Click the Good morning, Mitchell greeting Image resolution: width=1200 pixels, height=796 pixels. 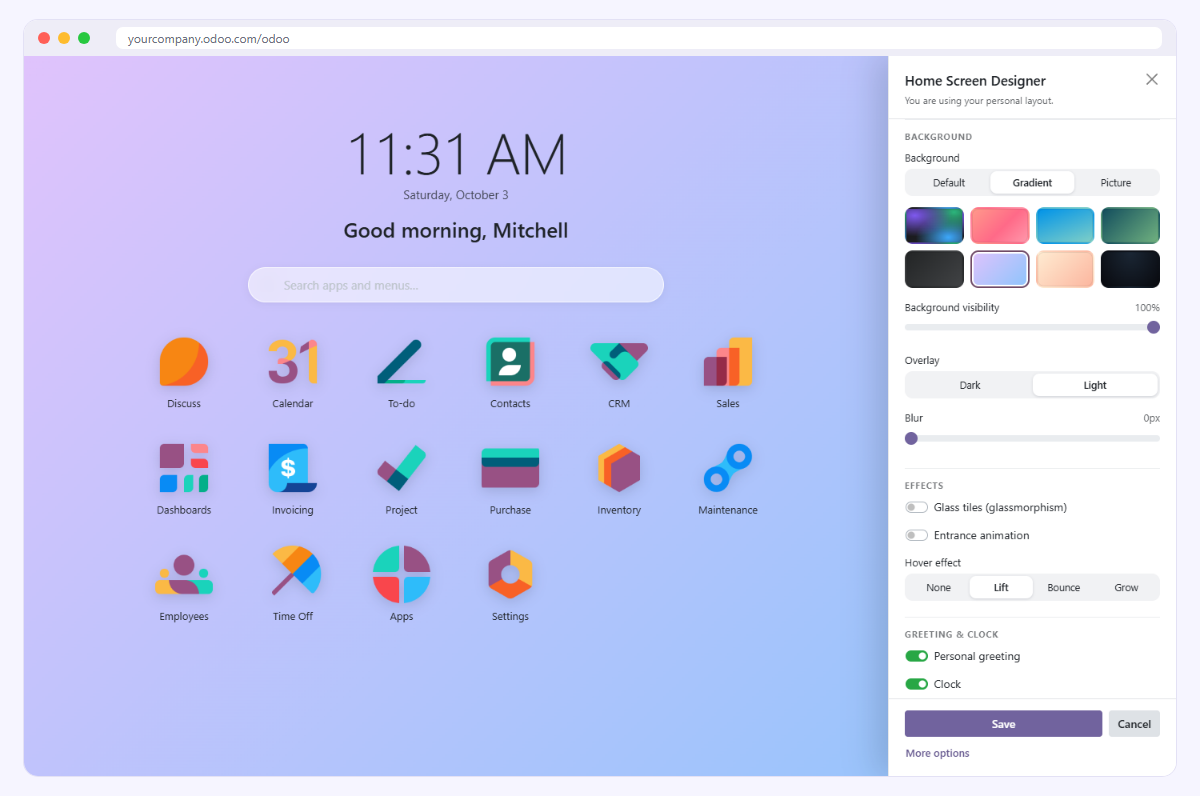coord(456,231)
